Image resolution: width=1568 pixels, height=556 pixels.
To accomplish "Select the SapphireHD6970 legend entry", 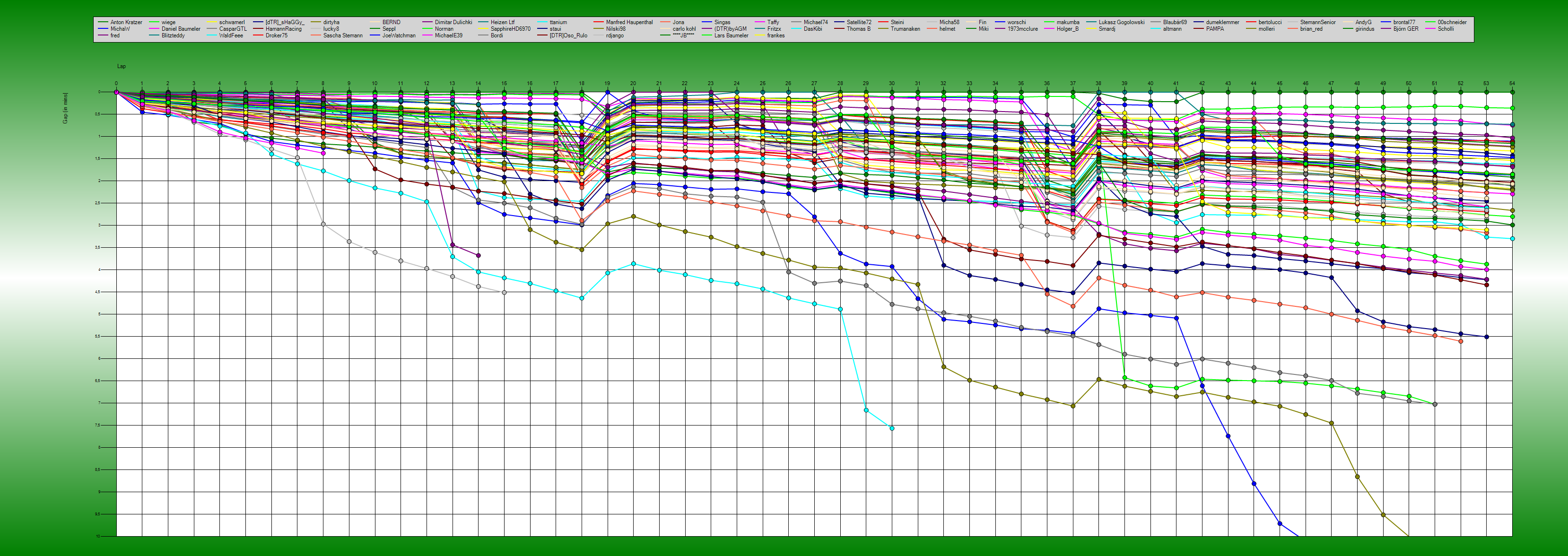I will pos(511,29).
